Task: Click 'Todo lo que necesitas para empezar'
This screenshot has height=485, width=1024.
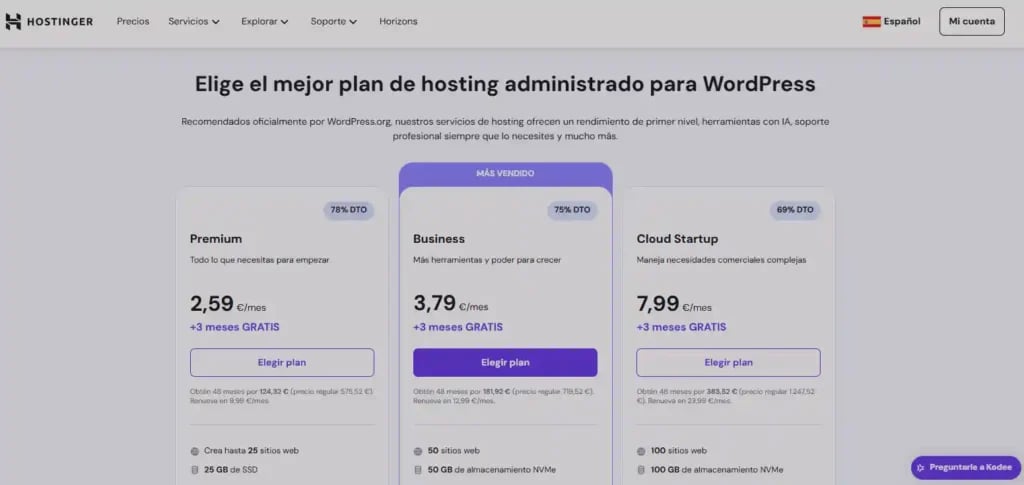Action: click(x=260, y=260)
